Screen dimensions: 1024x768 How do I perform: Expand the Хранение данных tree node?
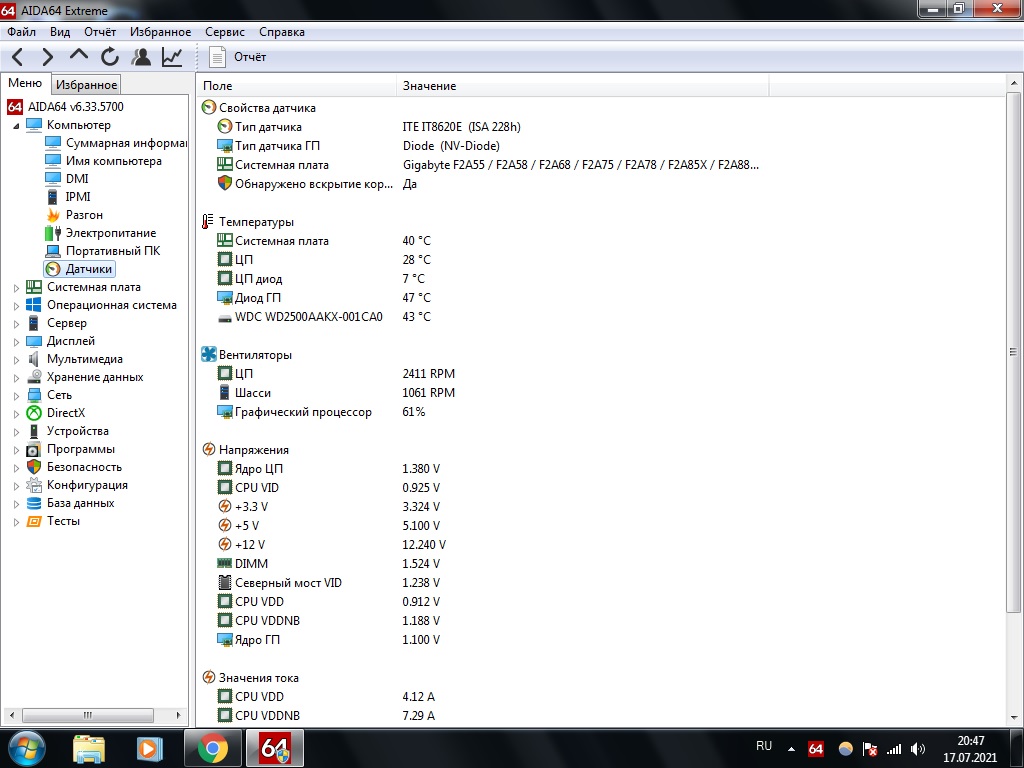16,377
